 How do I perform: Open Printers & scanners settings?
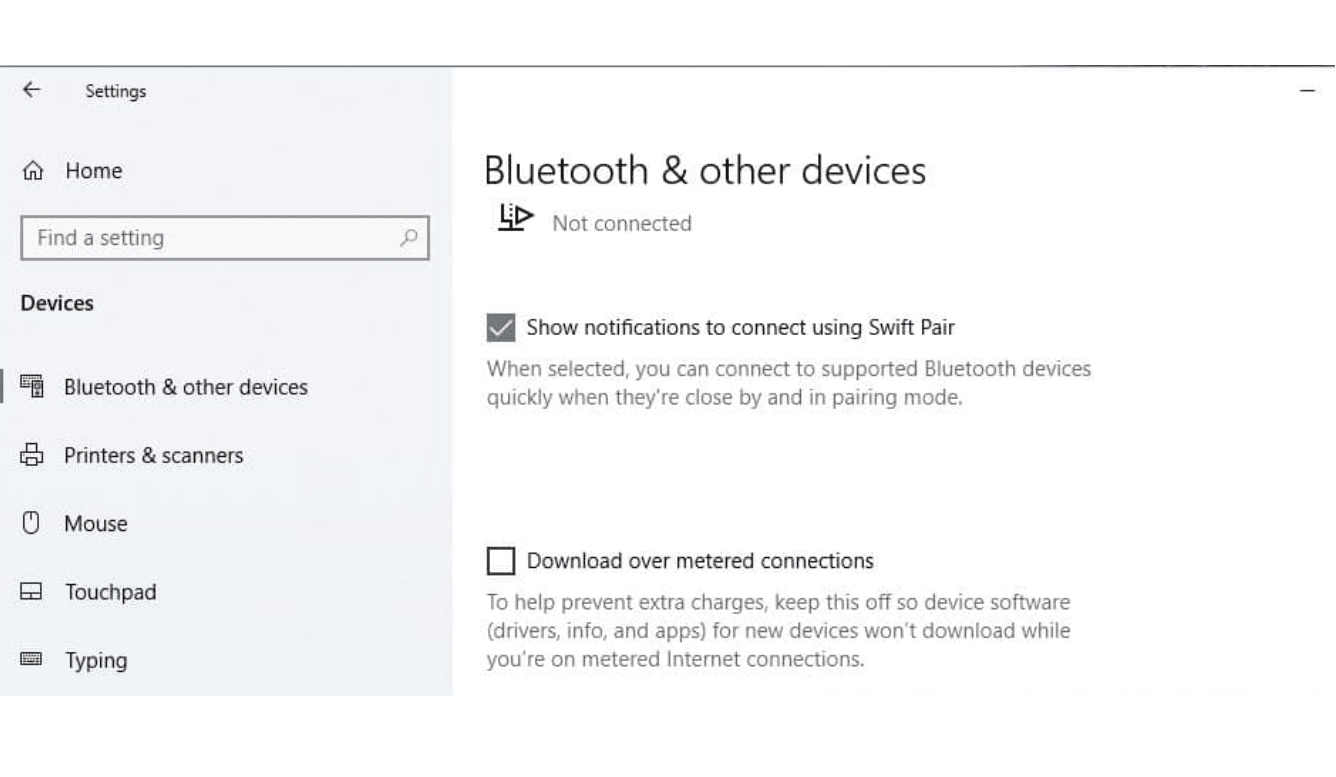tap(153, 455)
